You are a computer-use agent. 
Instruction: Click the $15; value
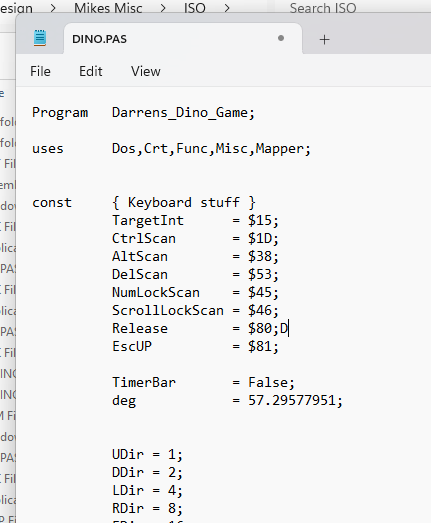263,220
